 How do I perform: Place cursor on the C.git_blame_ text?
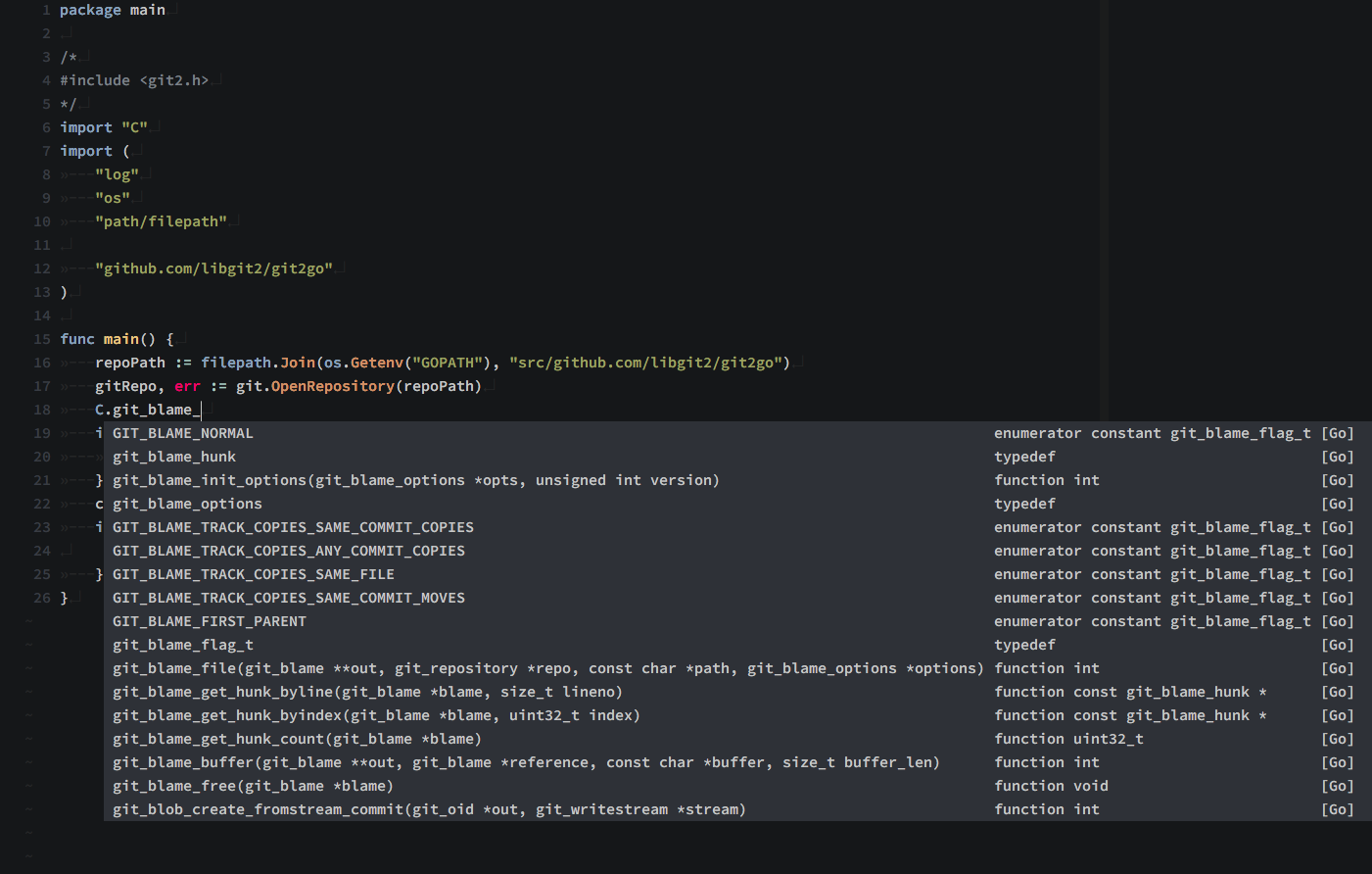147,409
